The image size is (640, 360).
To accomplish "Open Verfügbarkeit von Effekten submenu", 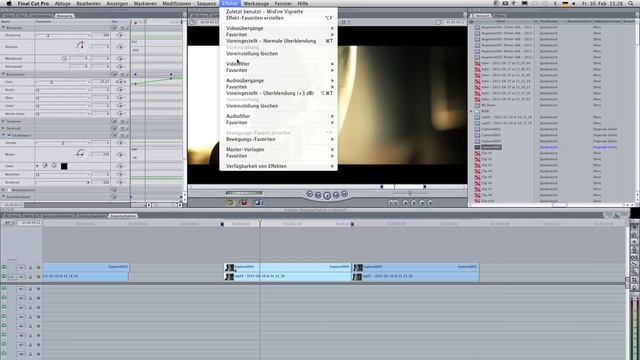I will pos(278,167).
